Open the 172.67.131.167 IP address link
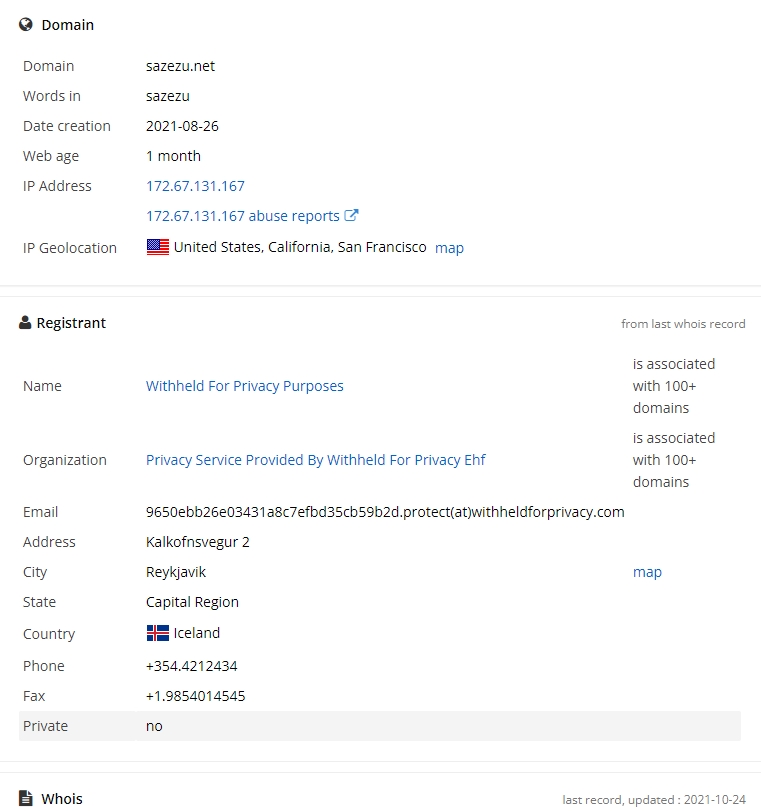 (195, 186)
